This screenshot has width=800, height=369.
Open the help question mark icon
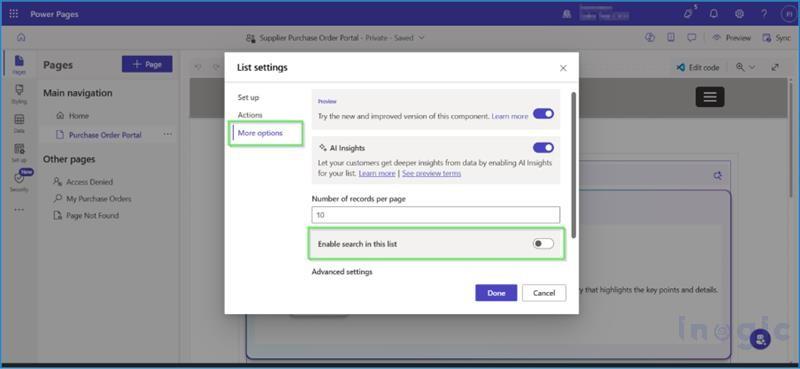pos(764,14)
